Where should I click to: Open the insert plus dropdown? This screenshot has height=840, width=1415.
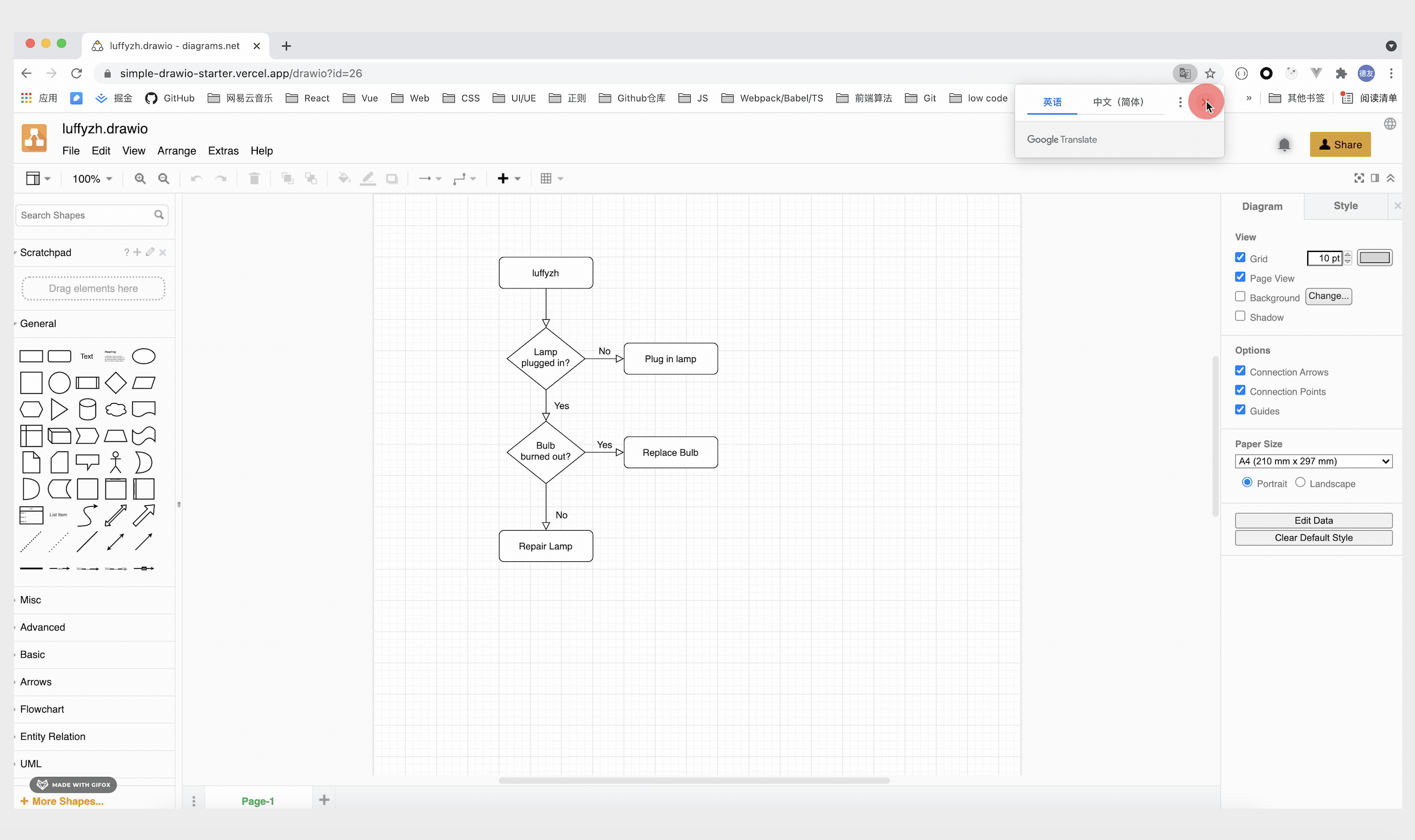tap(509, 178)
